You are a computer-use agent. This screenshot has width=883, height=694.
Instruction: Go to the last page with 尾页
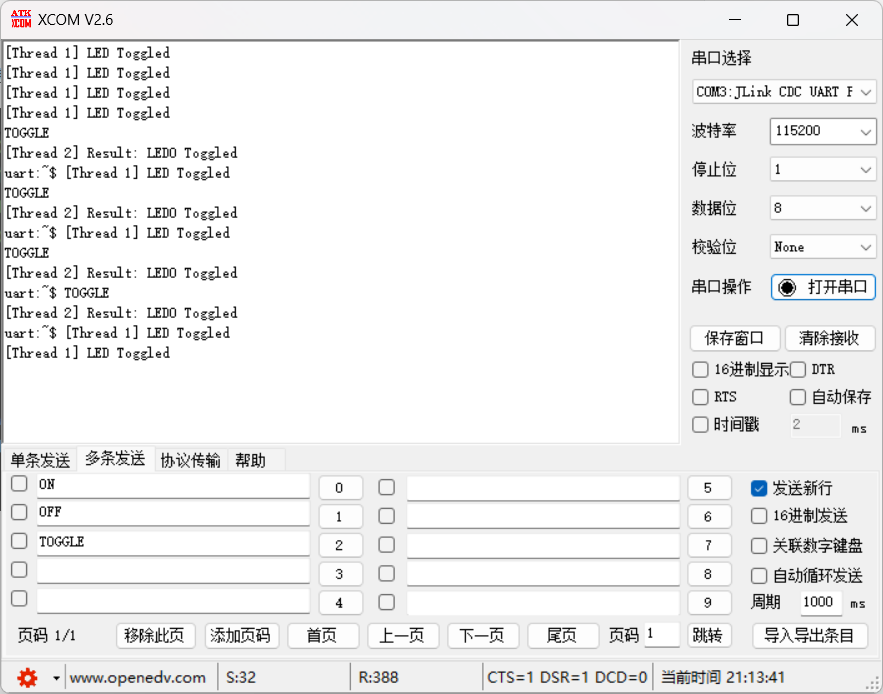[563, 636]
